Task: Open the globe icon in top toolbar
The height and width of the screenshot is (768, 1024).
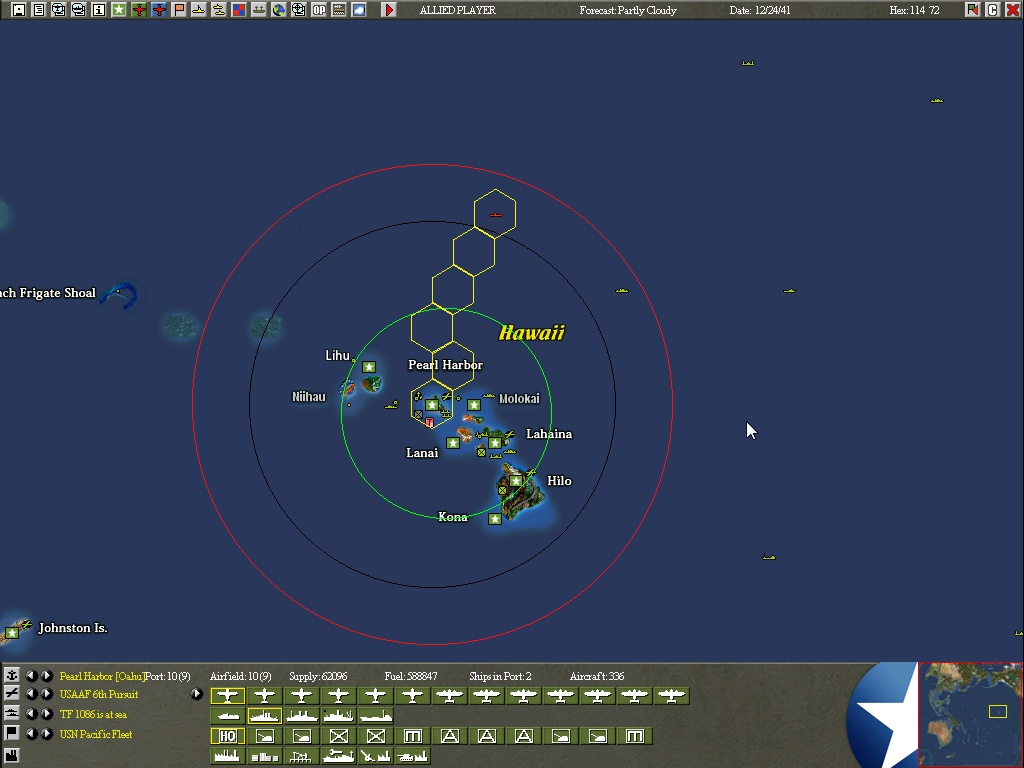Action: point(279,10)
